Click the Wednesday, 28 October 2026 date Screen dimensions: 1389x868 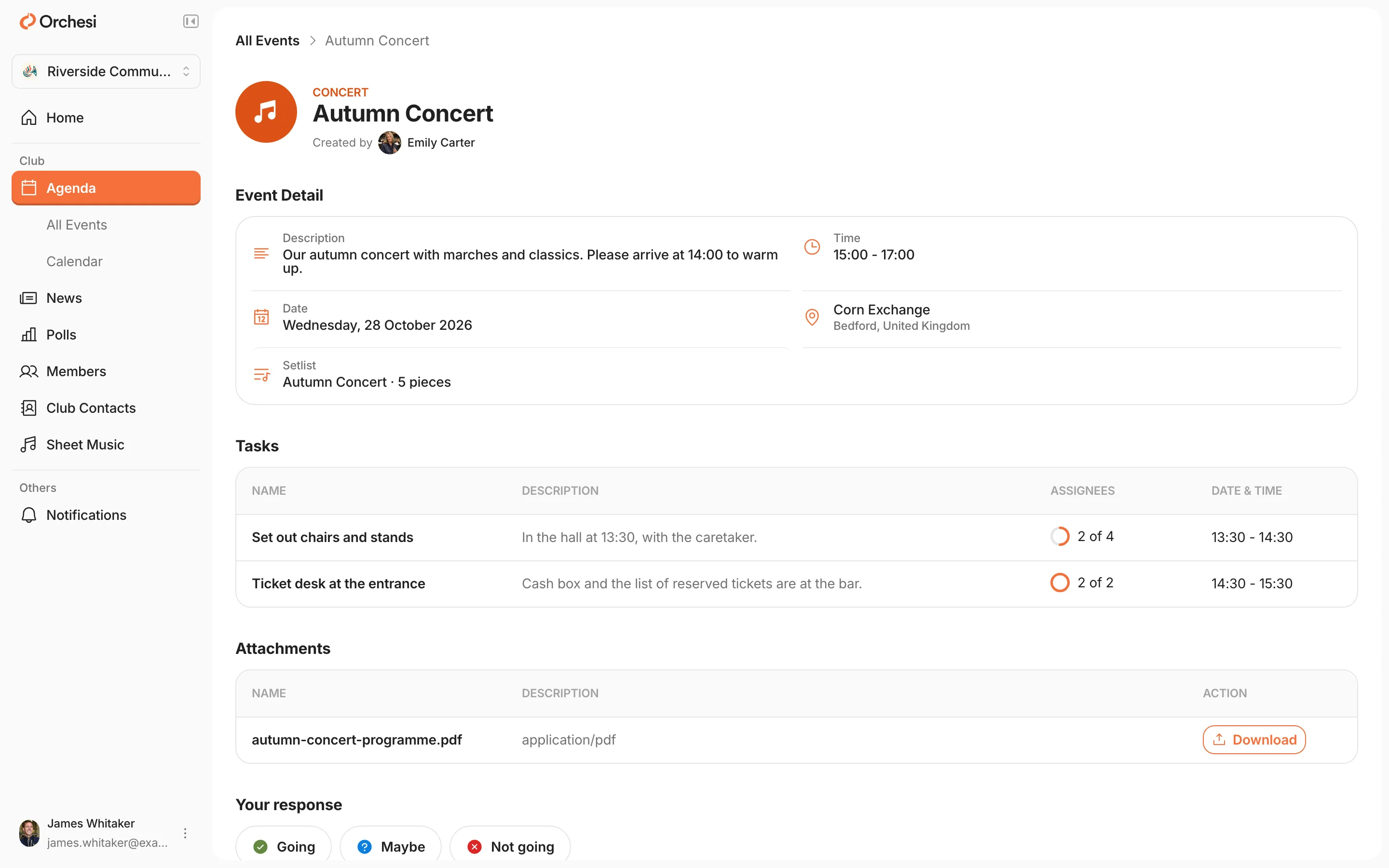coord(378,325)
